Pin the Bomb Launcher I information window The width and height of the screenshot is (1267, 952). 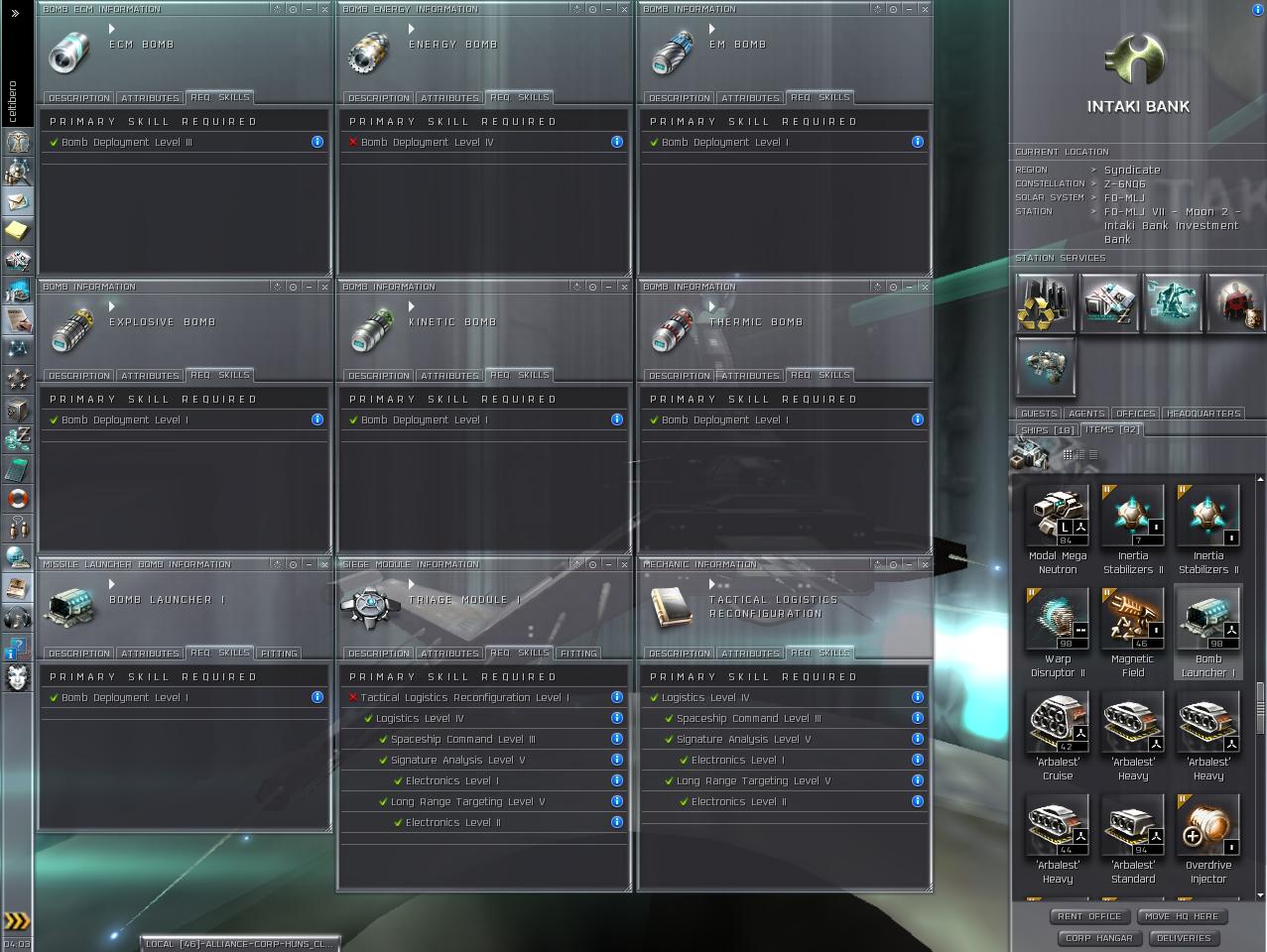293,564
